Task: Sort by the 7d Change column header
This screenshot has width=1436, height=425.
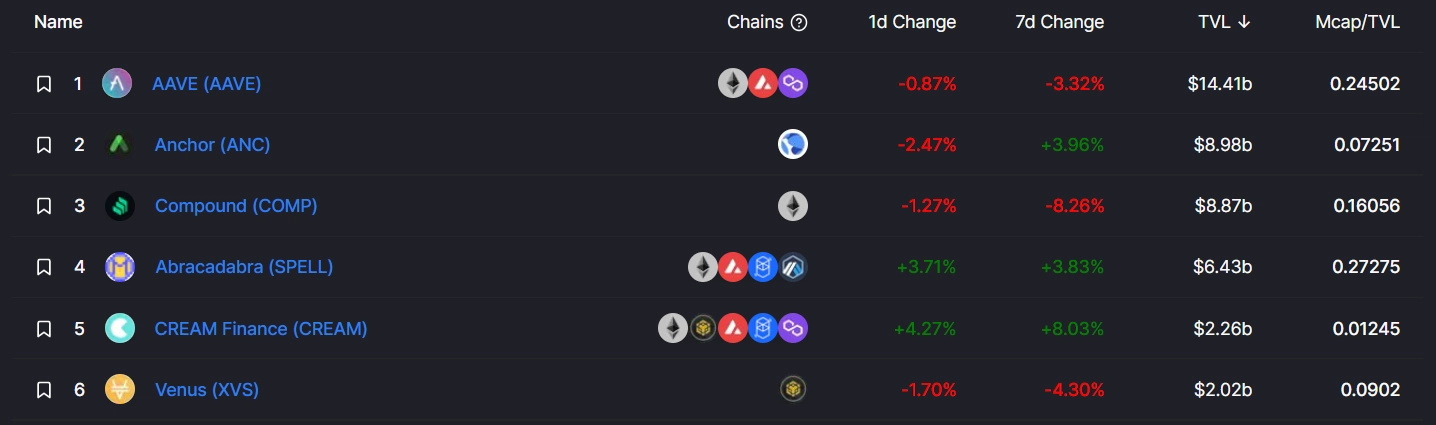Action: coord(1059,22)
